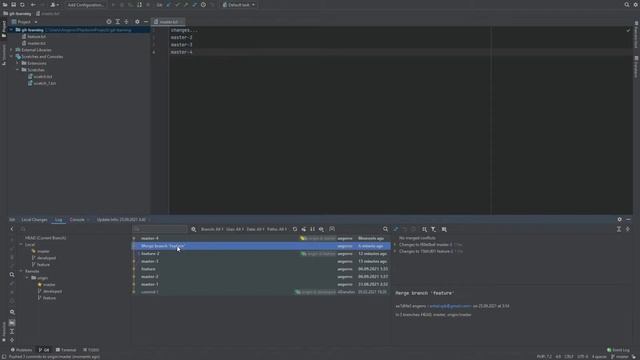This screenshot has height=360, width=640.
Task: Click the cherry-pick icon in log toolbar
Action: tap(304, 229)
